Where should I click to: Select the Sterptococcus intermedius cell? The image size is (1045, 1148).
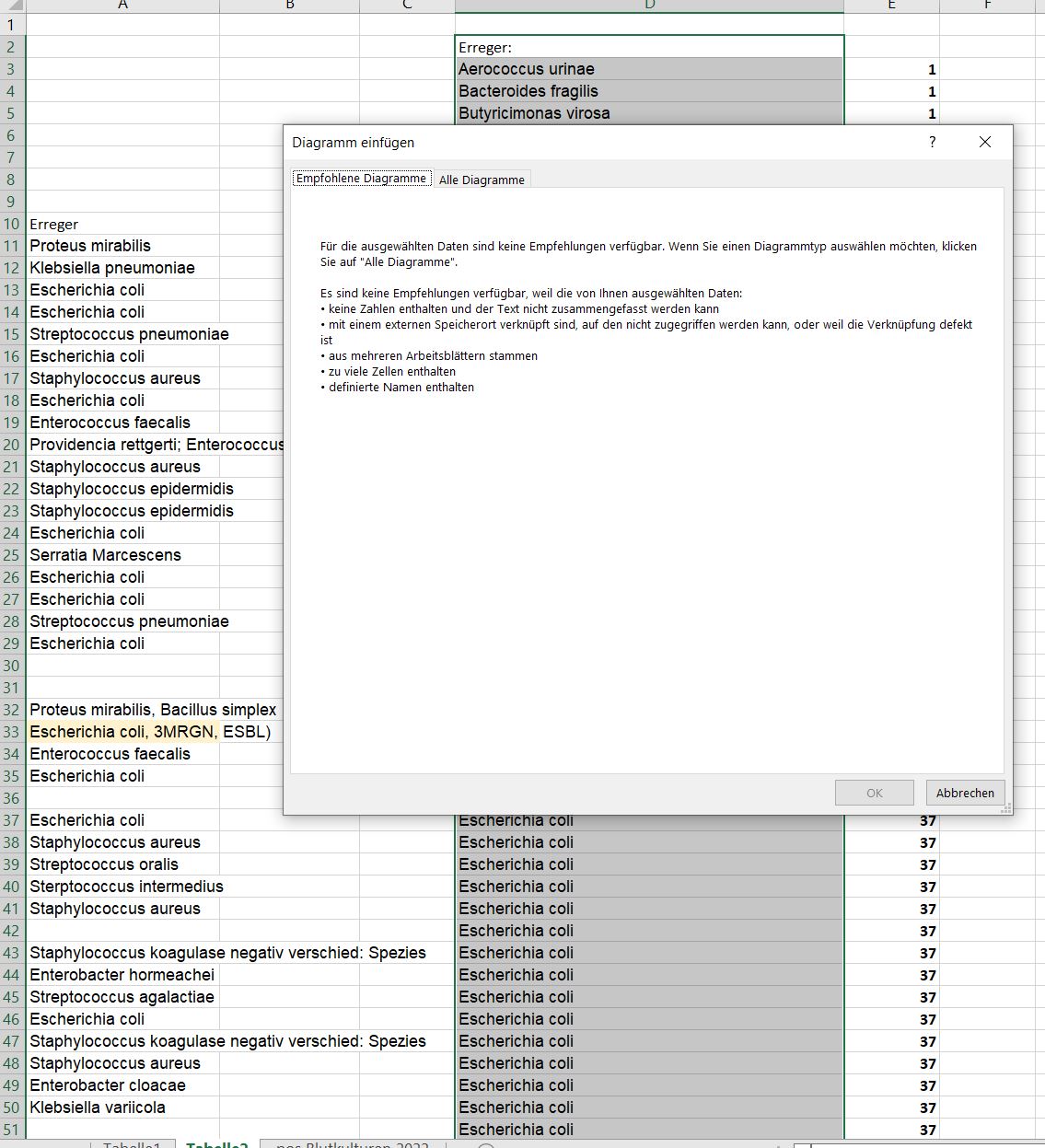pos(122,887)
